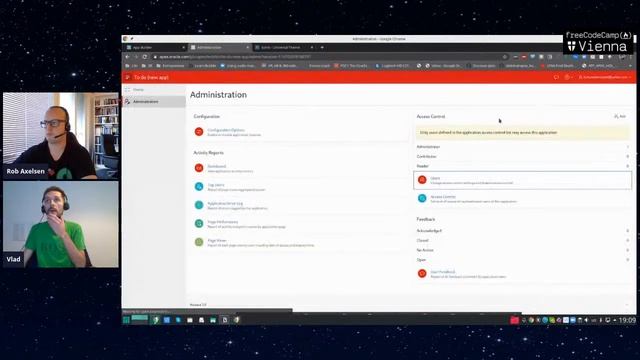Open the feedback speech bubble icon in red header
Image resolution: width=640 pixels, height=360 pixels.
tap(556, 77)
